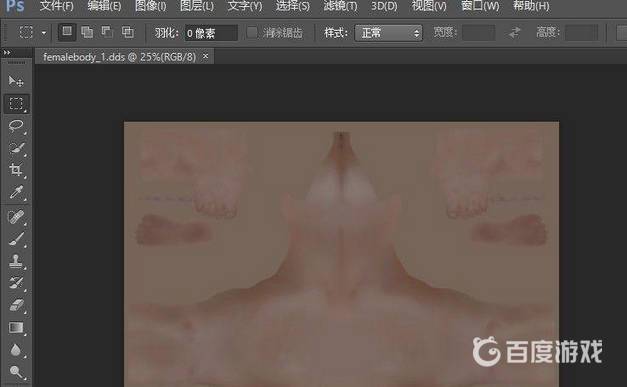This screenshot has width=627, height=387.
Task: Select the Crop tool
Action: click(x=16, y=170)
